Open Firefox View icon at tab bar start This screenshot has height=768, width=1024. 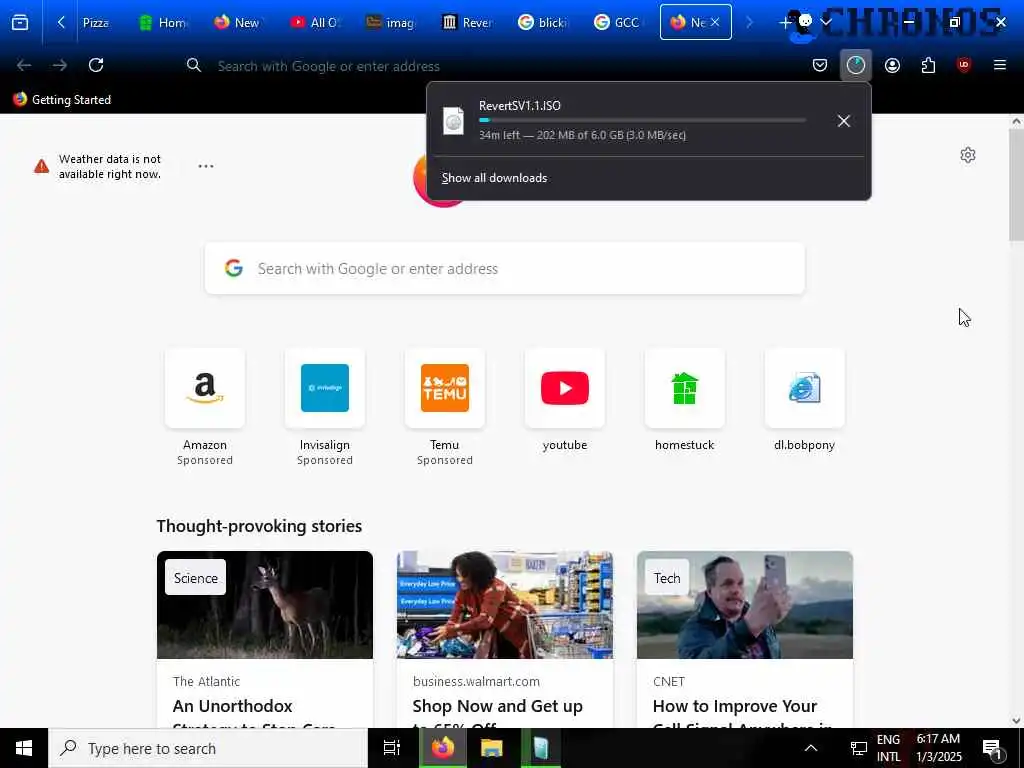(20, 23)
